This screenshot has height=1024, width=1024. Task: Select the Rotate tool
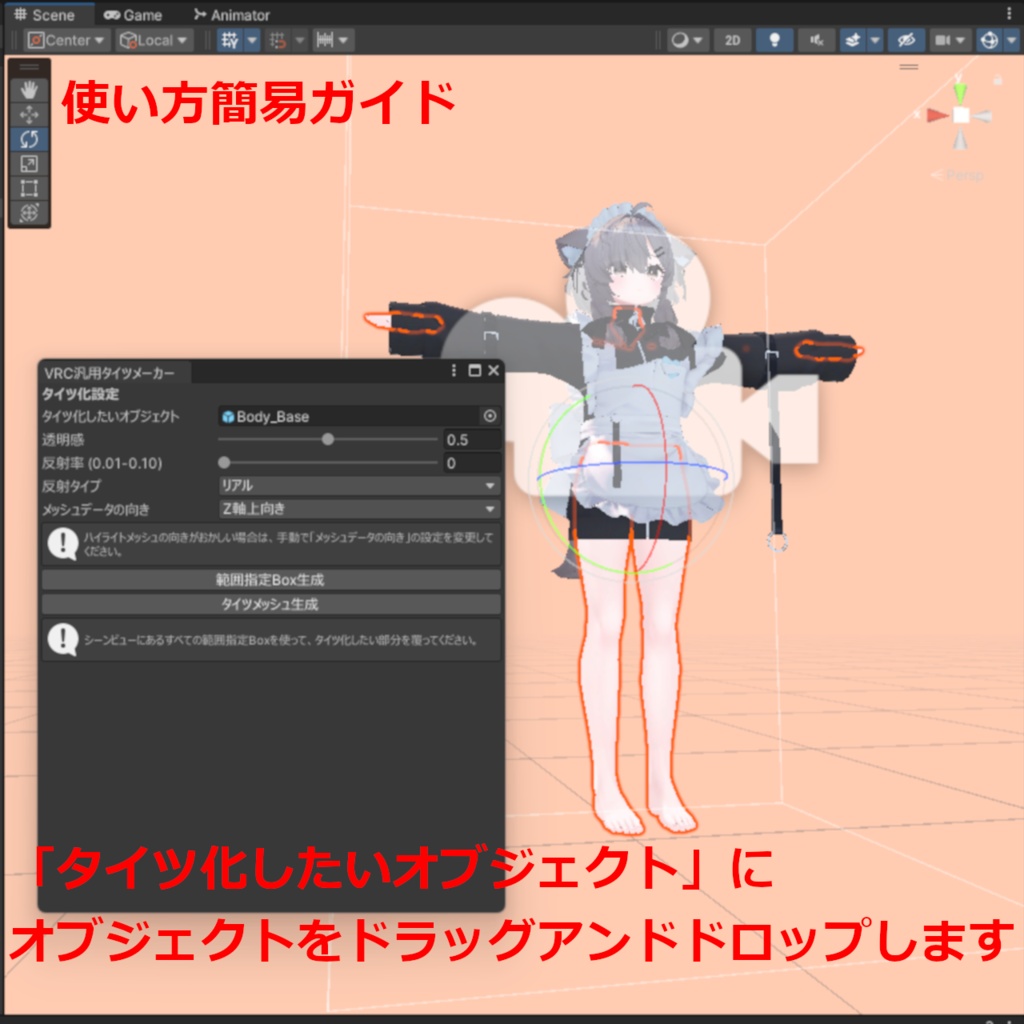[29, 139]
